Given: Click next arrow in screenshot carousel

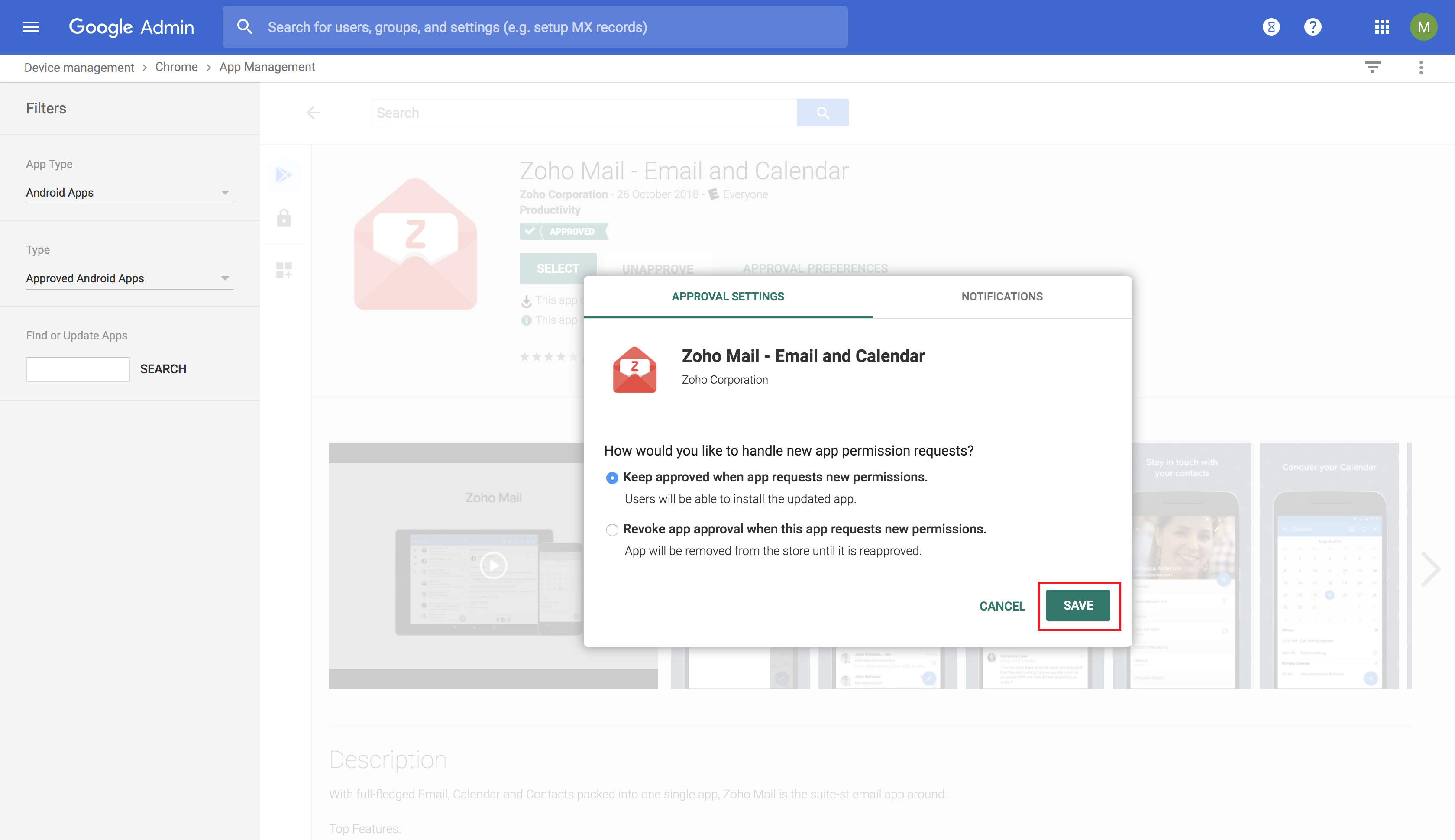Looking at the screenshot, I should tap(1430, 569).
